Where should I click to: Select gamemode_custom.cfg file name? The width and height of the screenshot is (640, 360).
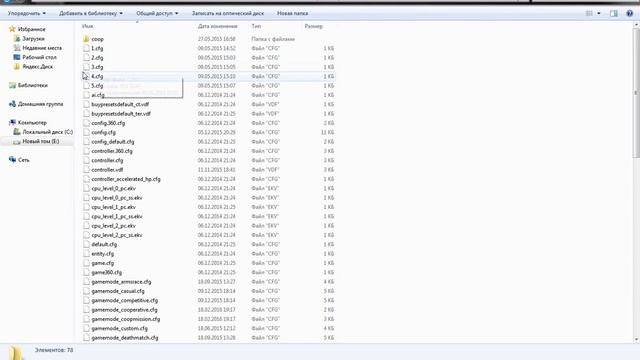pyautogui.click(x=120, y=329)
